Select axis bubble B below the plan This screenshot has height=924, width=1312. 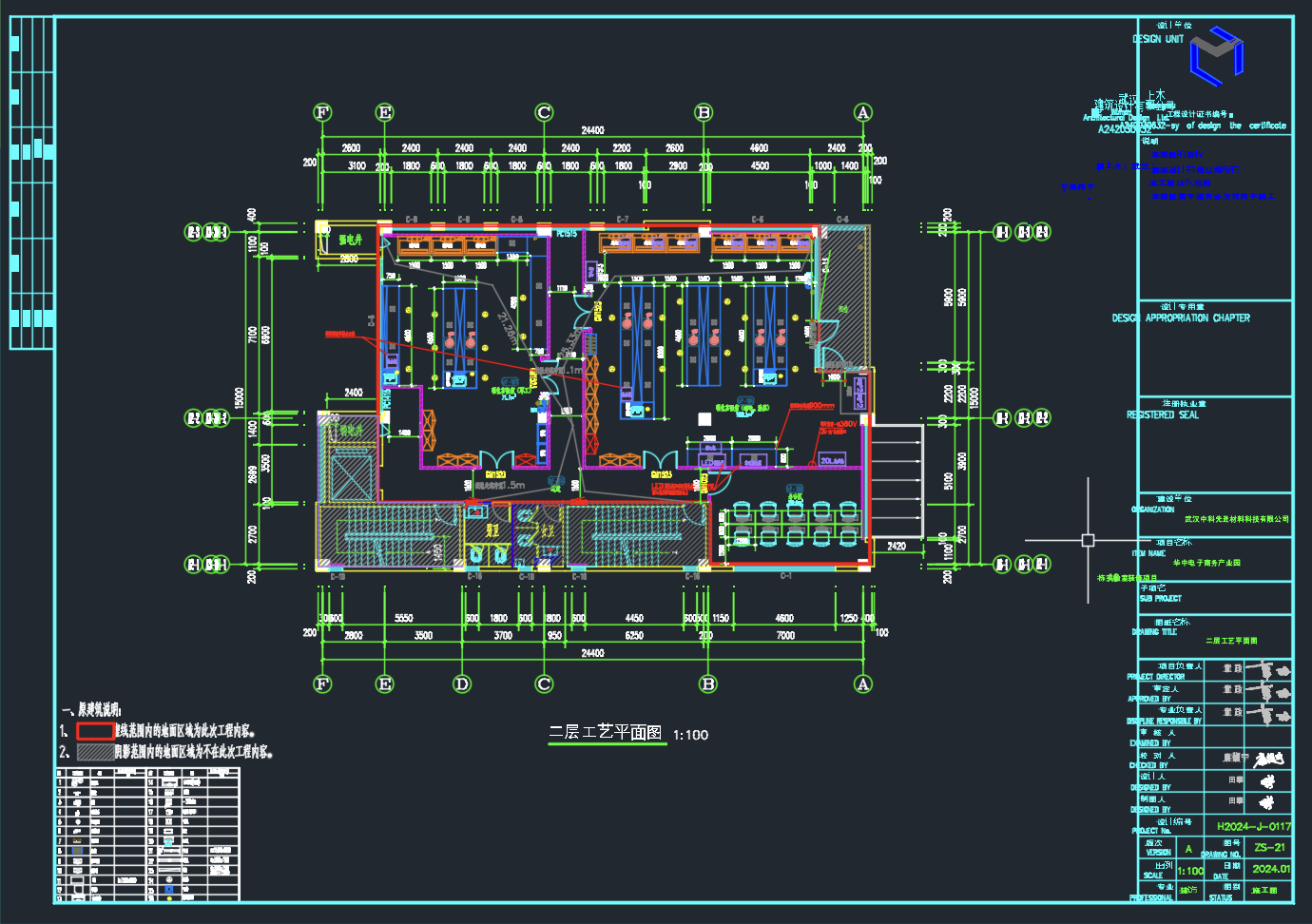tap(707, 683)
